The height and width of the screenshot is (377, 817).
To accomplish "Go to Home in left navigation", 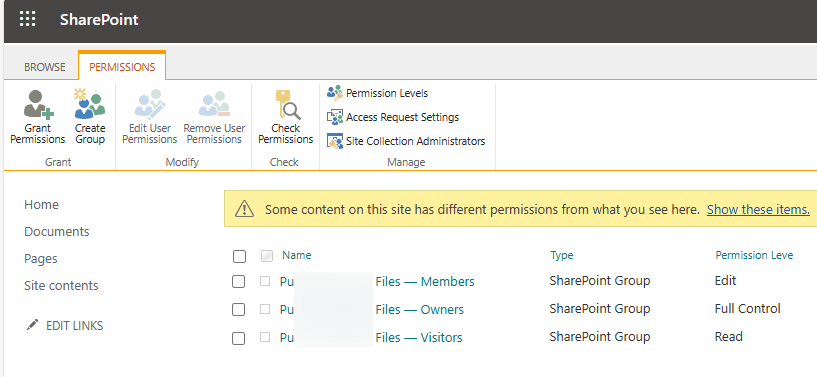I will pos(41,205).
